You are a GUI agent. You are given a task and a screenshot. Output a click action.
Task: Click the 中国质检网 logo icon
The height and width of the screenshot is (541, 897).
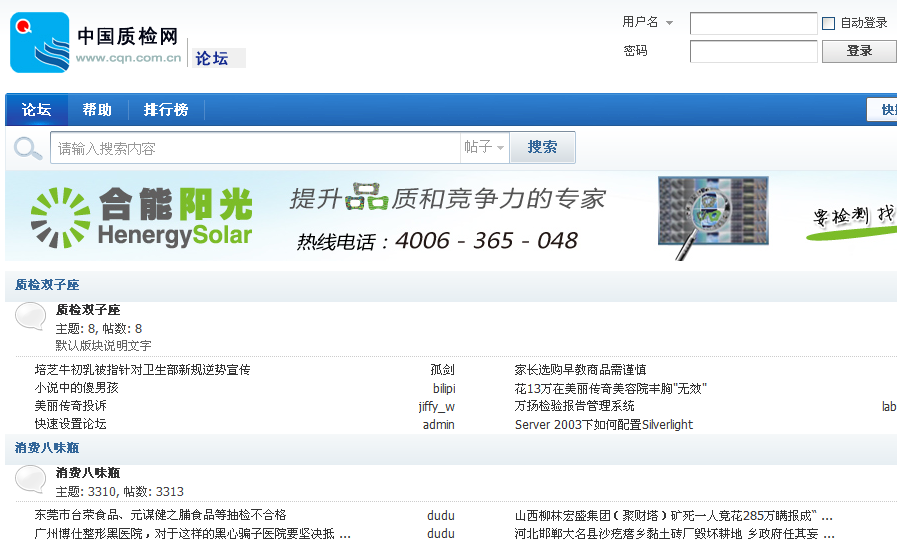40,43
